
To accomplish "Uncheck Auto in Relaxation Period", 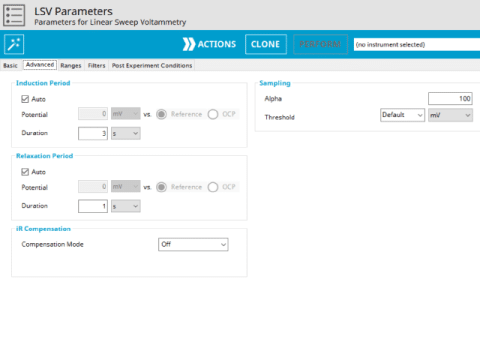I will (25, 172).
